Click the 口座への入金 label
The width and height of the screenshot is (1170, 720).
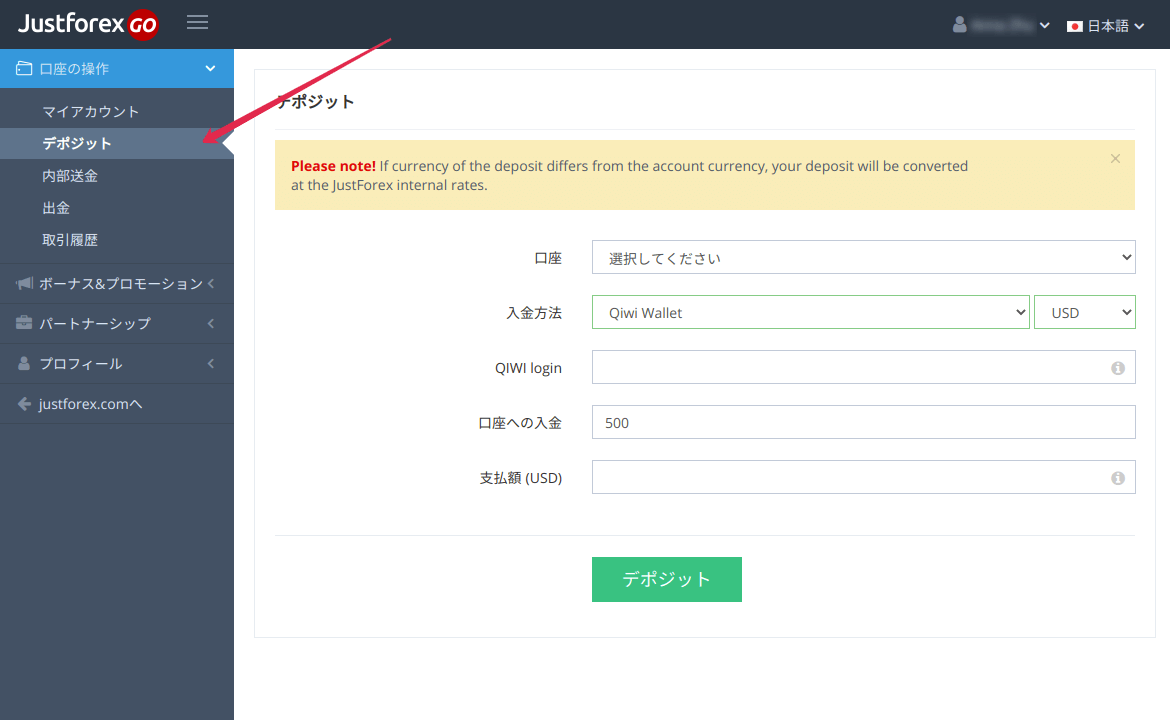520,423
